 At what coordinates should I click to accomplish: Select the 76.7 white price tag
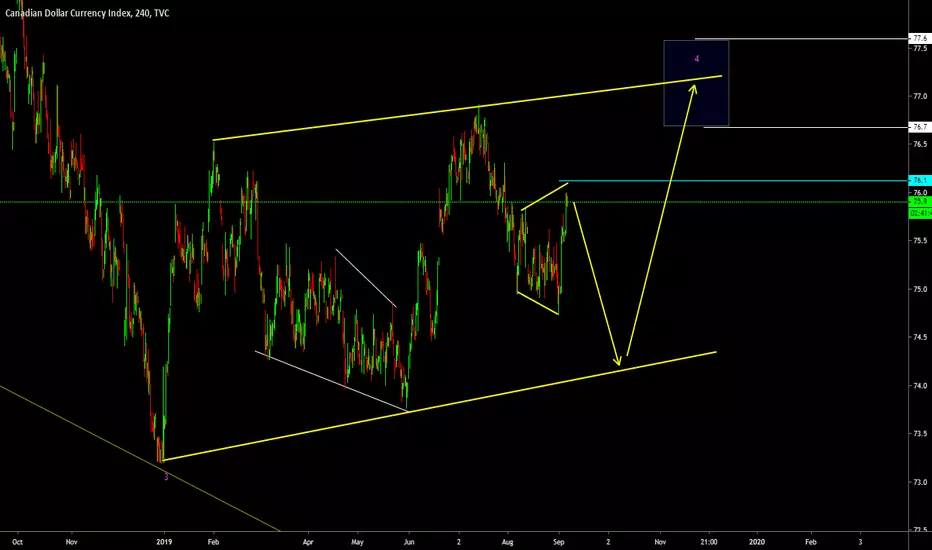[920, 127]
